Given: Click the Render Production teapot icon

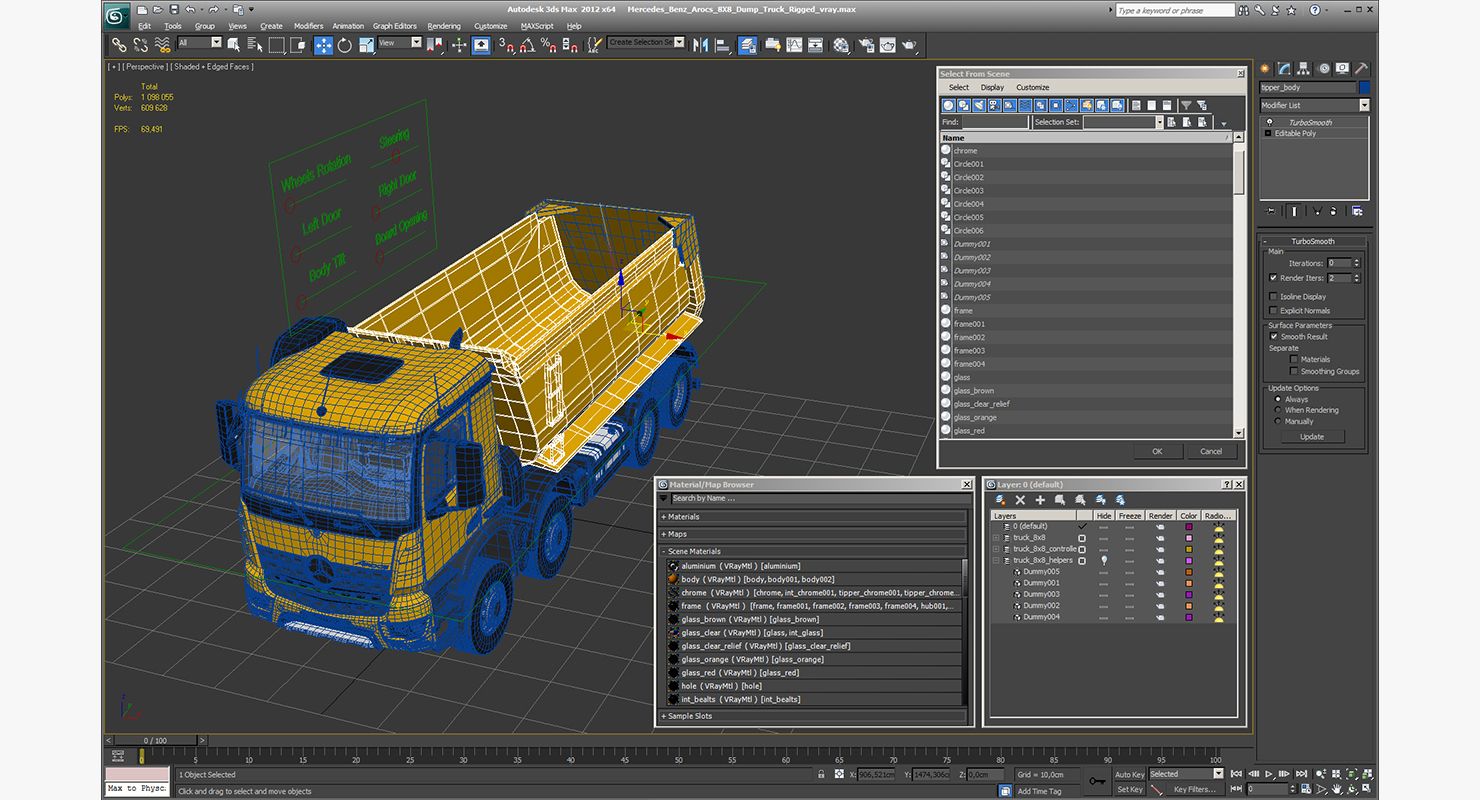Looking at the screenshot, I should click(908, 45).
